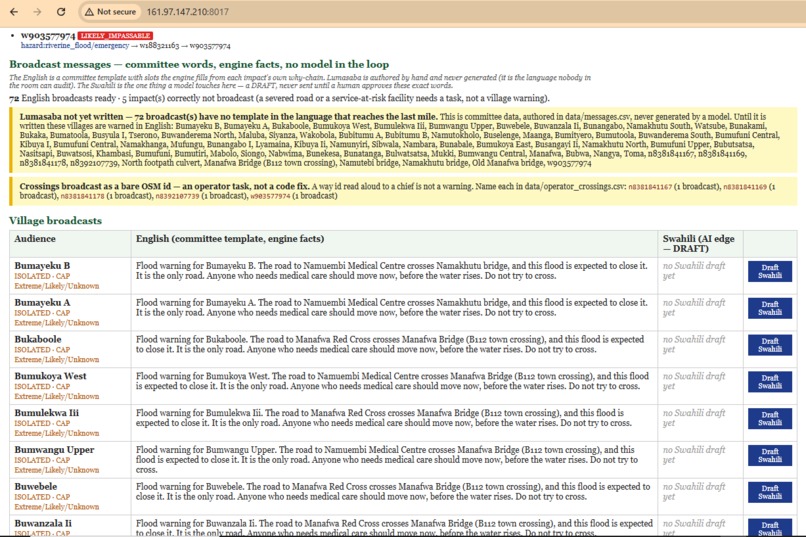This screenshot has height=537, width=806.
Task: Draft Swahili for Bukaboole
Action: pos(770,345)
